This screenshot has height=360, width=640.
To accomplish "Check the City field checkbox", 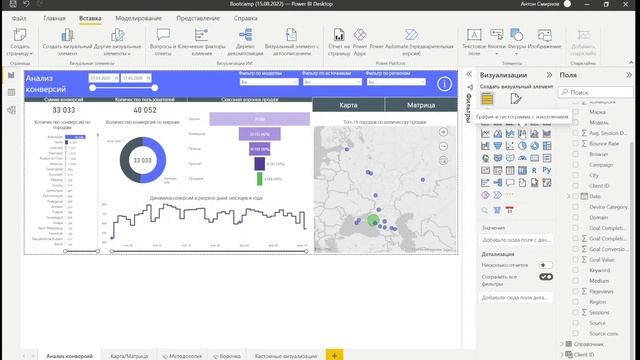I will 576,175.
